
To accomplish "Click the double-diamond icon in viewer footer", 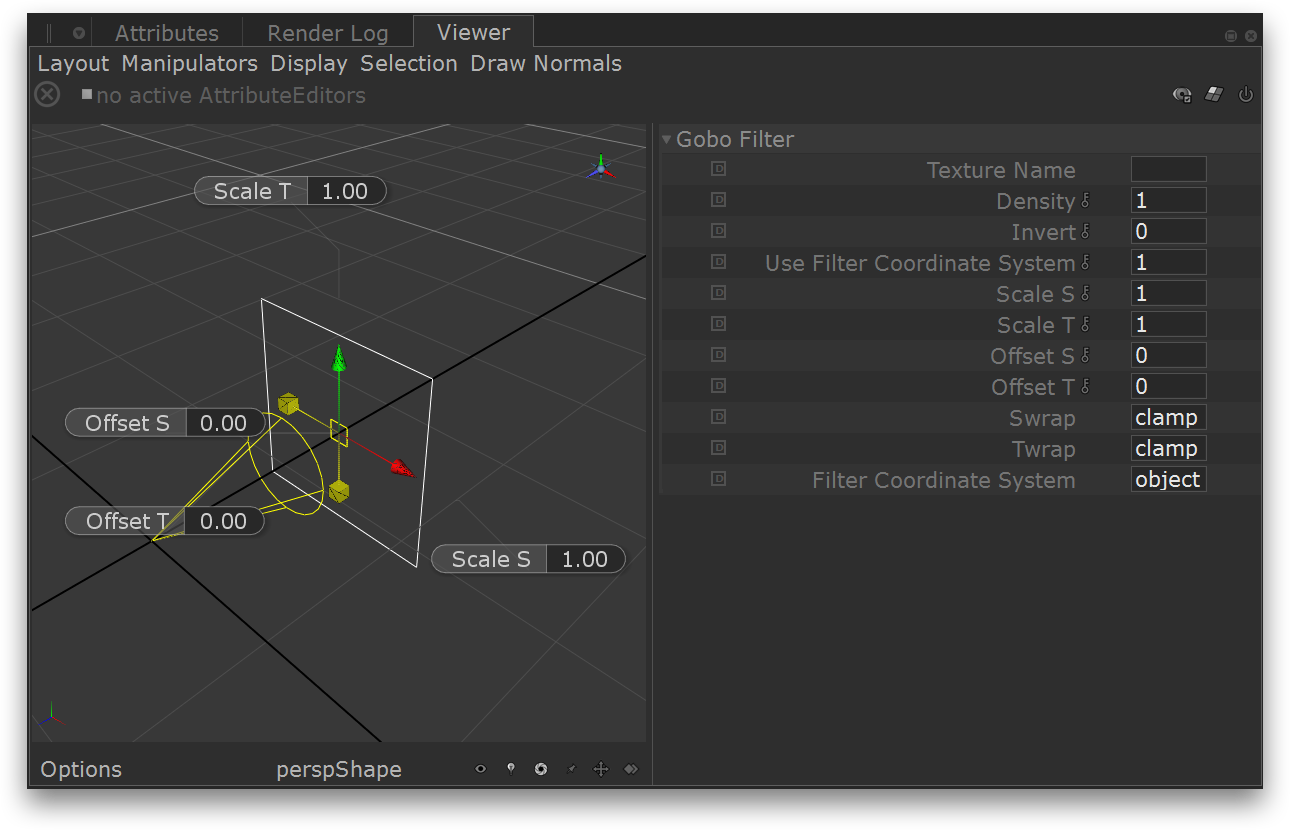I will (x=631, y=769).
